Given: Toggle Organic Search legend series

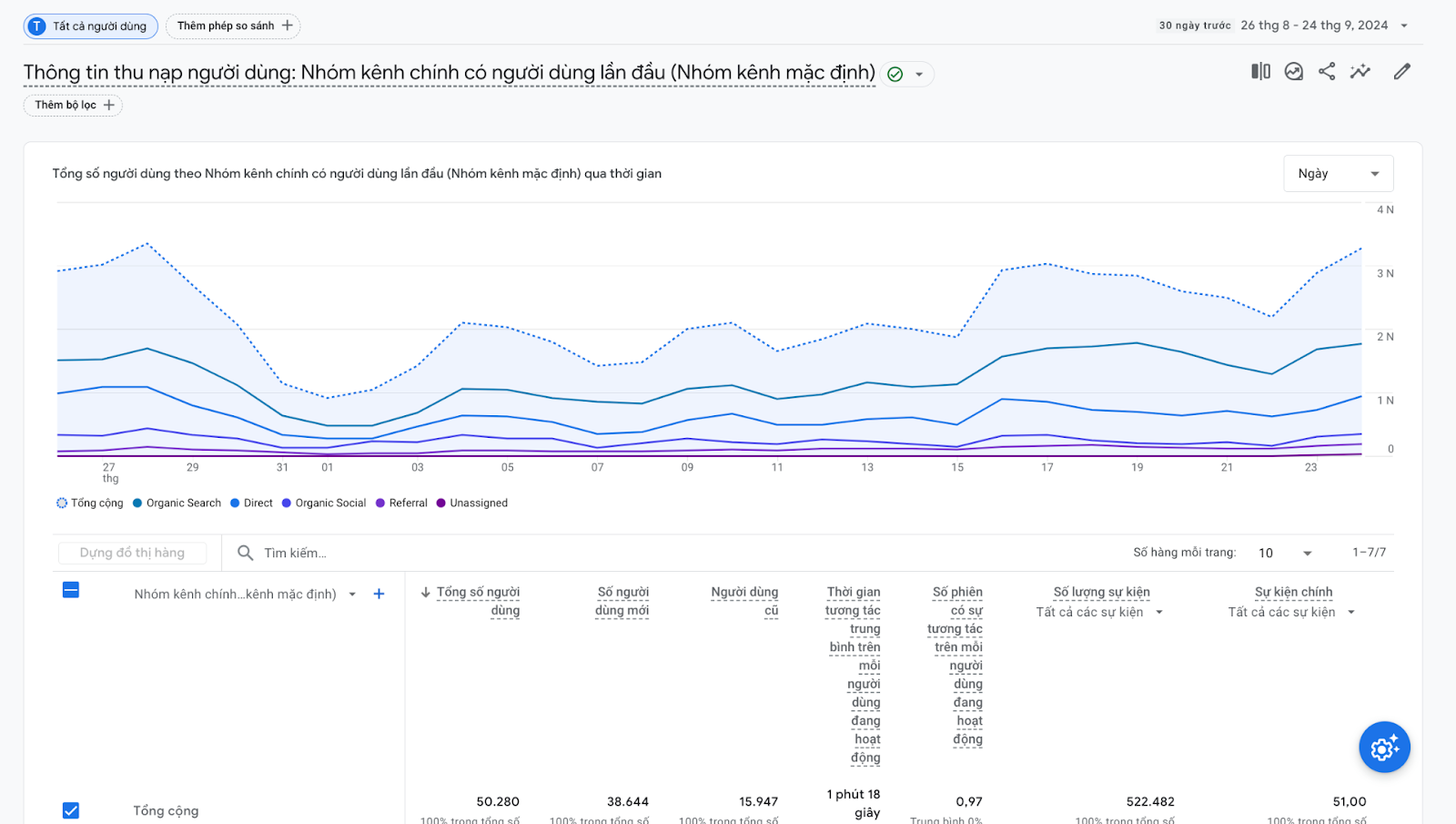Looking at the screenshot, I should point(177,503).
